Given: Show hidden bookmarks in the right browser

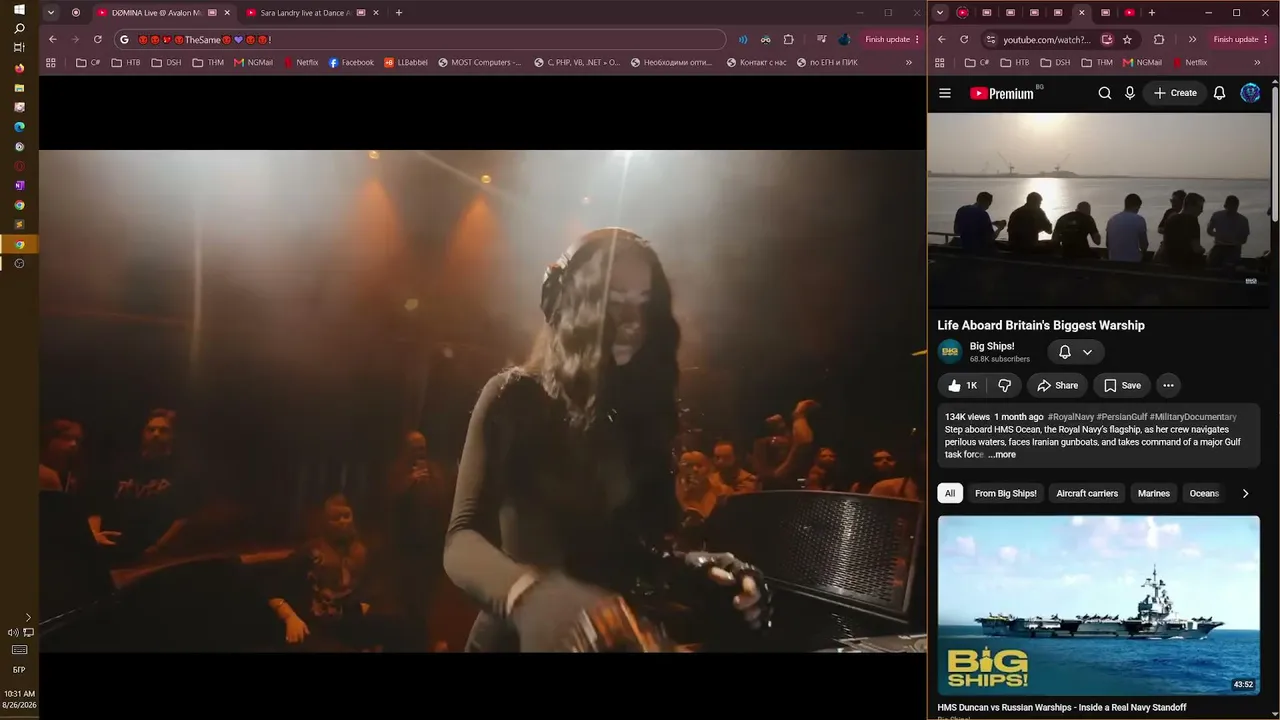Looking at the screenshot, I should point(1257,62).
